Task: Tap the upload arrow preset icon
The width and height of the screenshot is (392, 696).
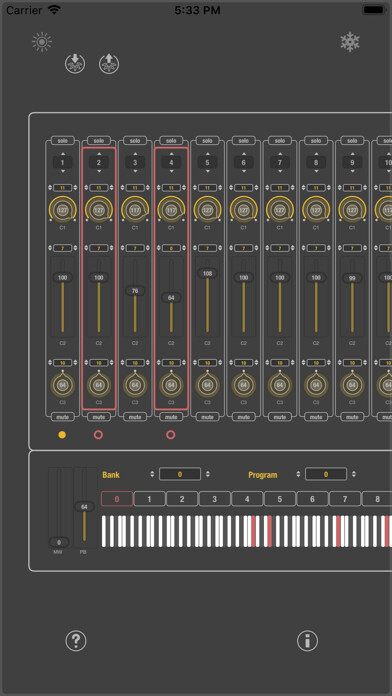Action: (109, 64)
